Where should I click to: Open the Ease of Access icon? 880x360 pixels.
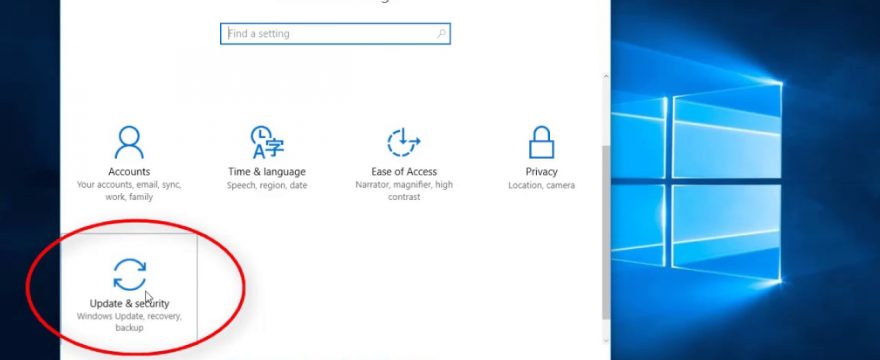point(404,143)
